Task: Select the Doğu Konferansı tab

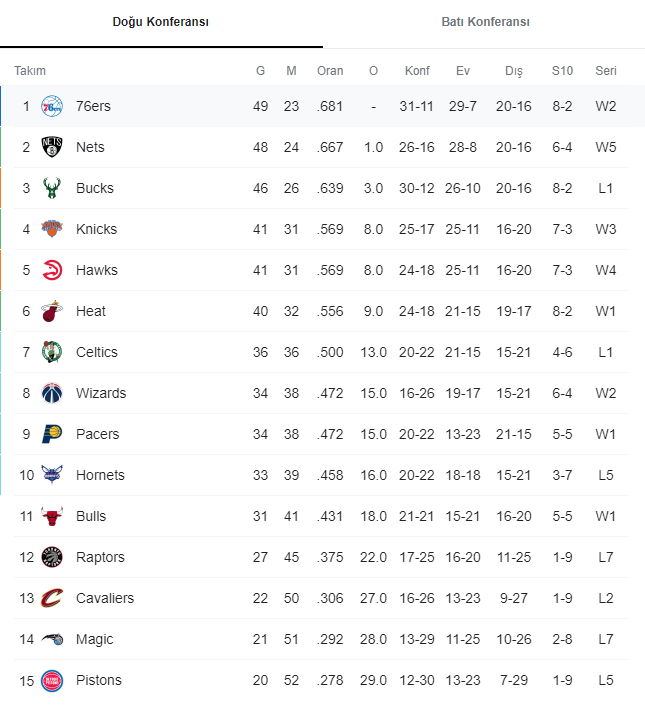Action: [161, 22]
